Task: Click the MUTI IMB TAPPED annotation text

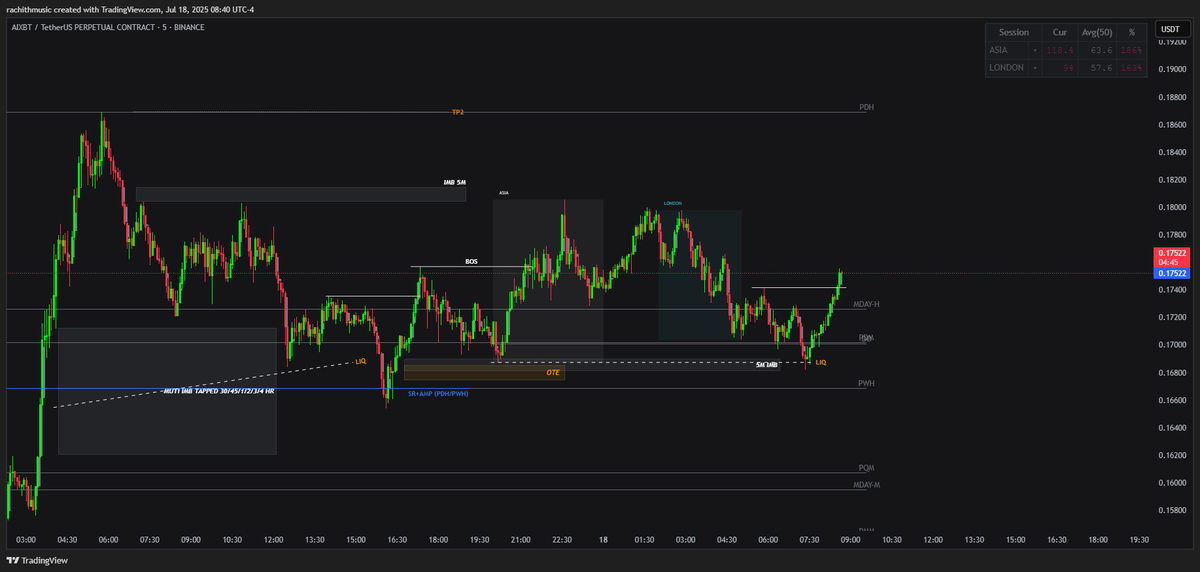Action: [x=219, y=391]
